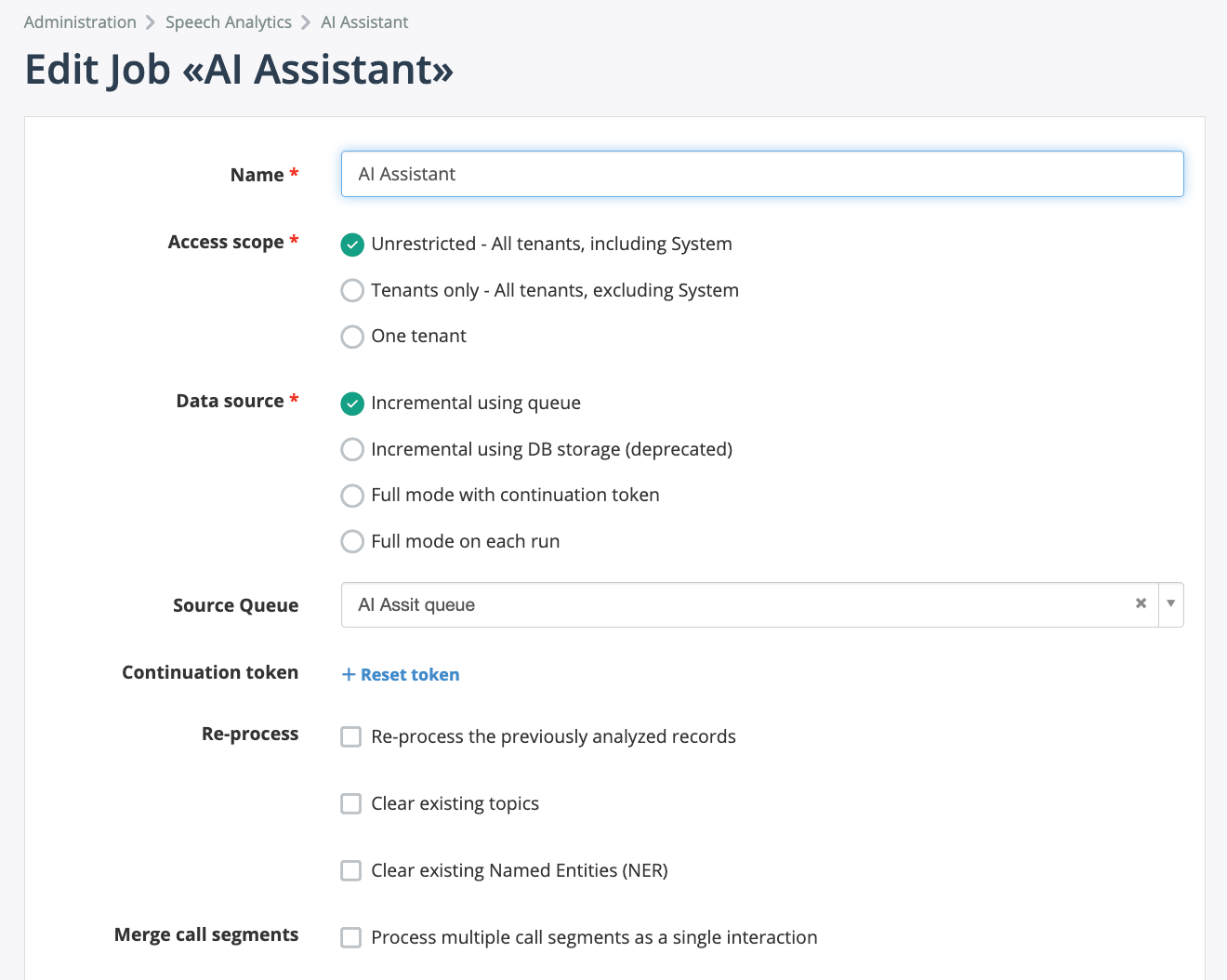Choose Full mode with continuation token
This screenshot has height=980, width=1227.
[352, 496]
